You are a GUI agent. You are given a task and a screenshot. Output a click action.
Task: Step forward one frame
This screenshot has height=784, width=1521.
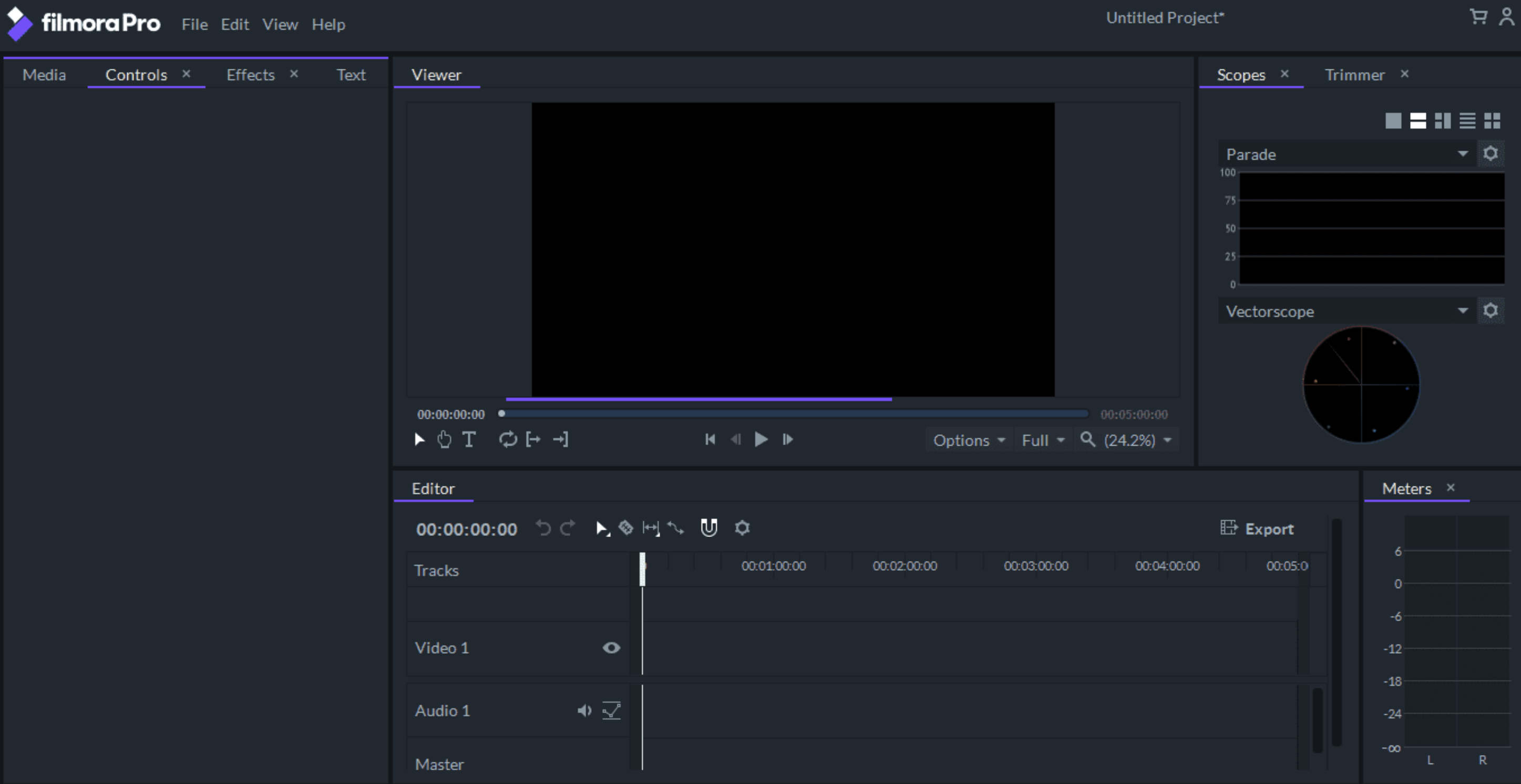[x=788, y=439]
